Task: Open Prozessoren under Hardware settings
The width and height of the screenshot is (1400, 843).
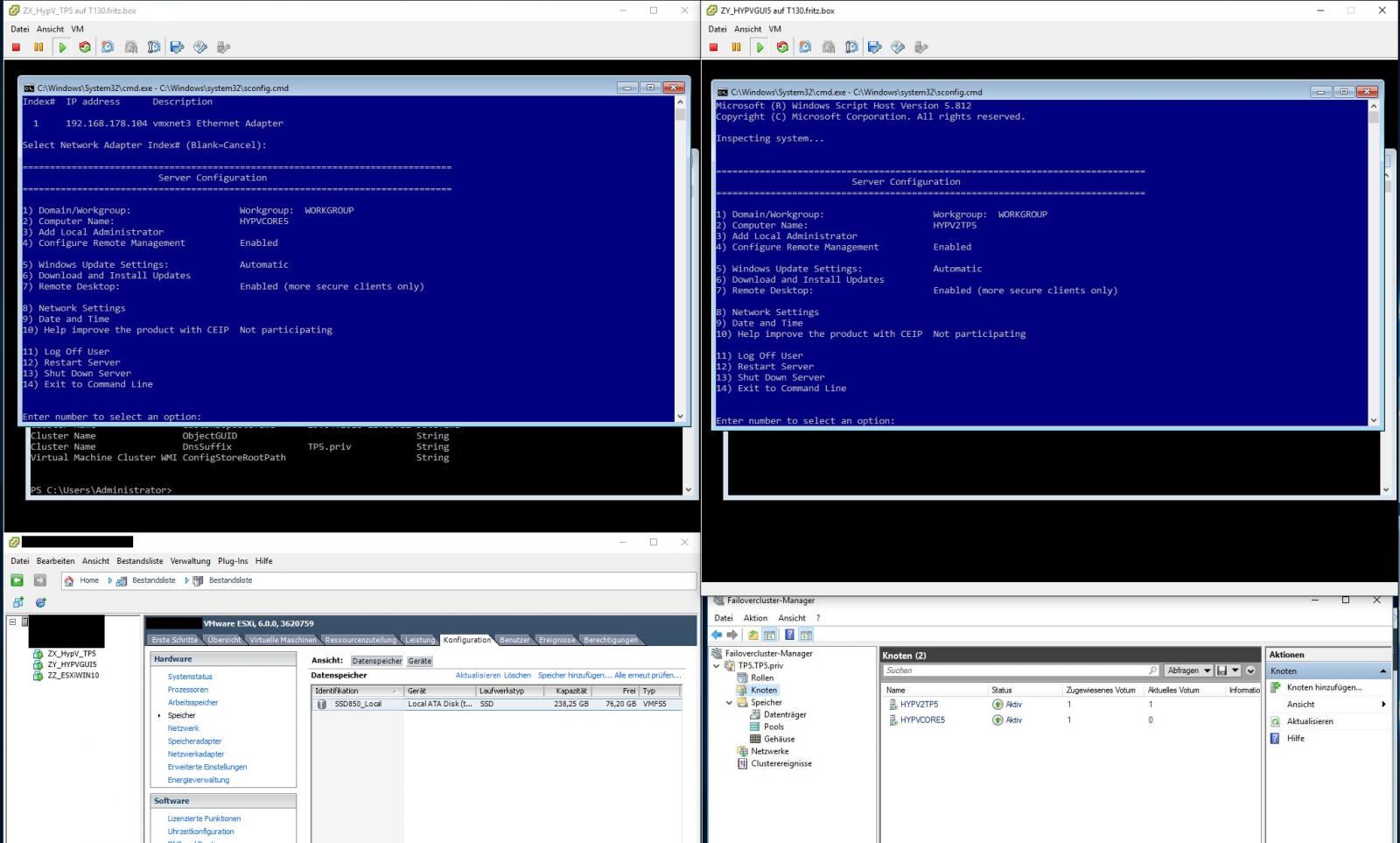Action: tap(188, 690)
